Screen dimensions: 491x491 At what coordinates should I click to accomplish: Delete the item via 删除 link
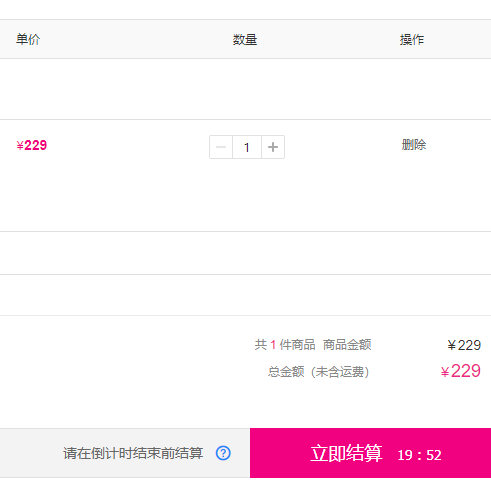click(x=414, y=145)
